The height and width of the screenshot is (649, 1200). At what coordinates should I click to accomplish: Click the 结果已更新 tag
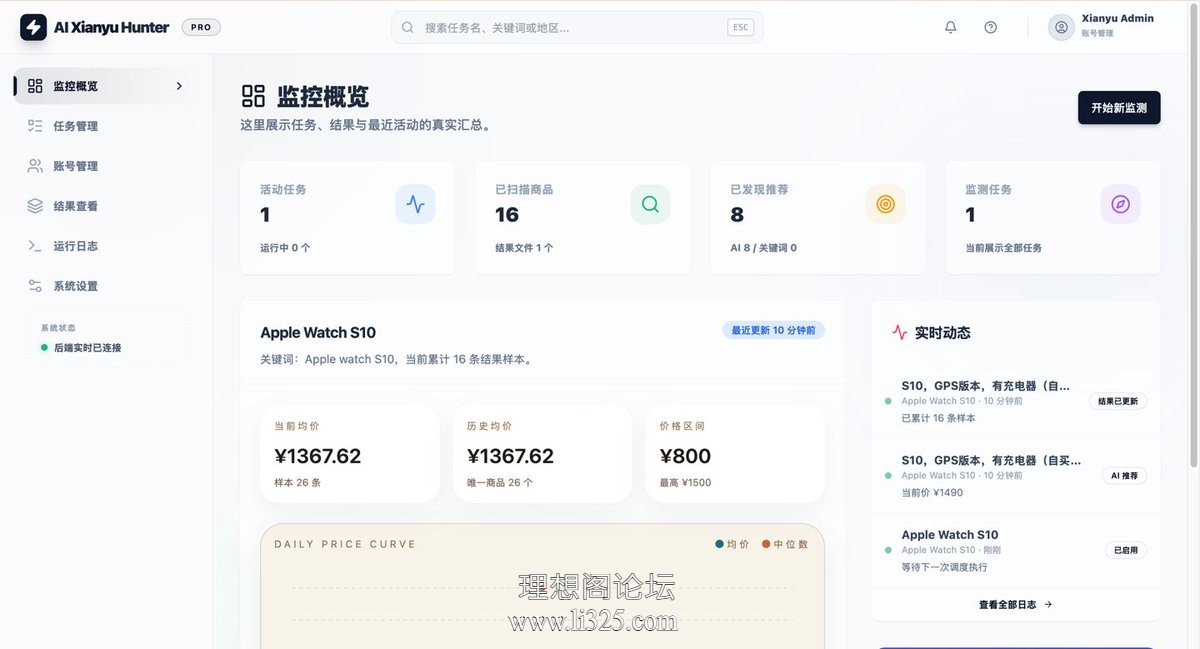1118,402
